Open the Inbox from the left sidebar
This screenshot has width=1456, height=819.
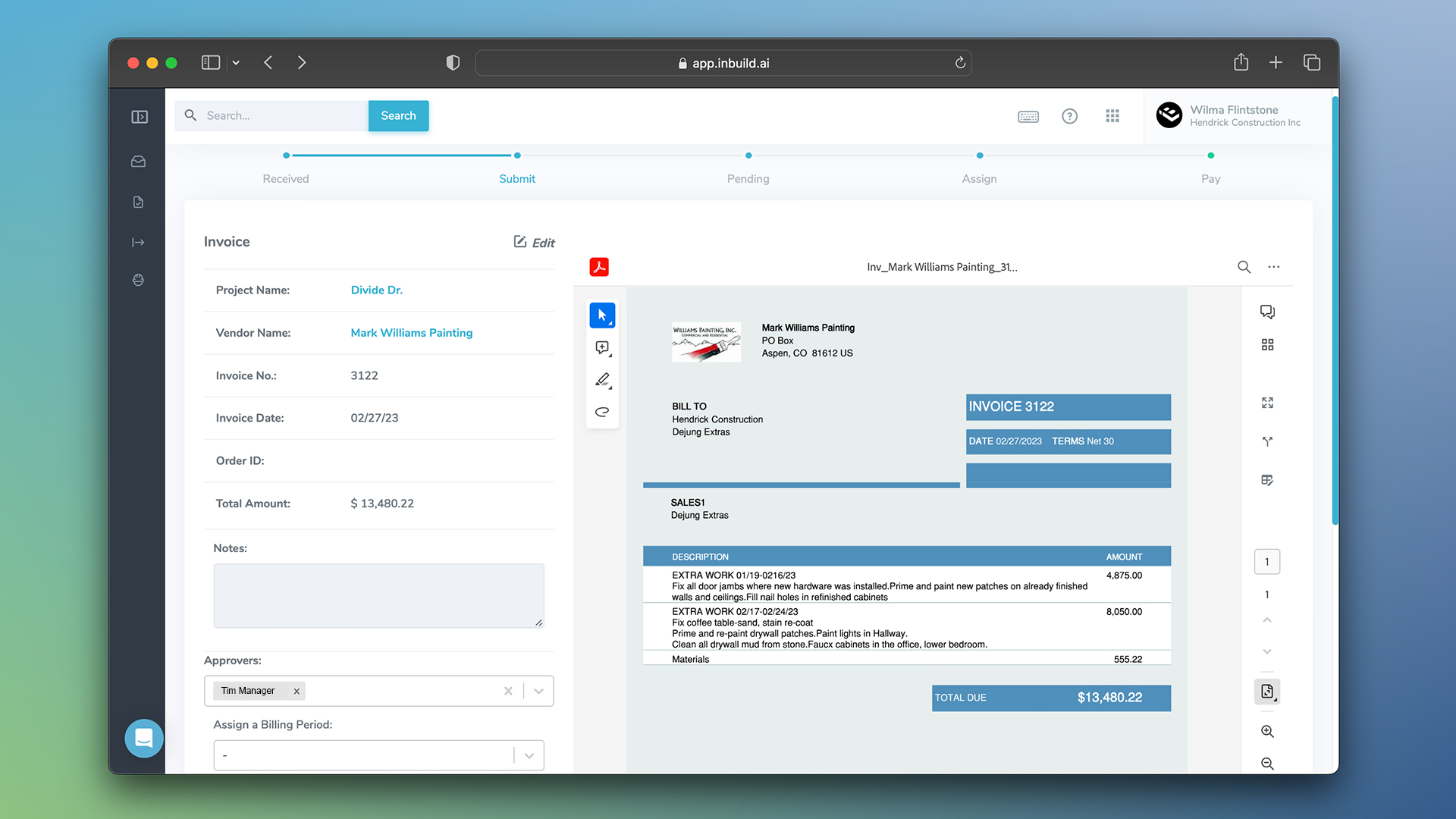pos(139,162)
